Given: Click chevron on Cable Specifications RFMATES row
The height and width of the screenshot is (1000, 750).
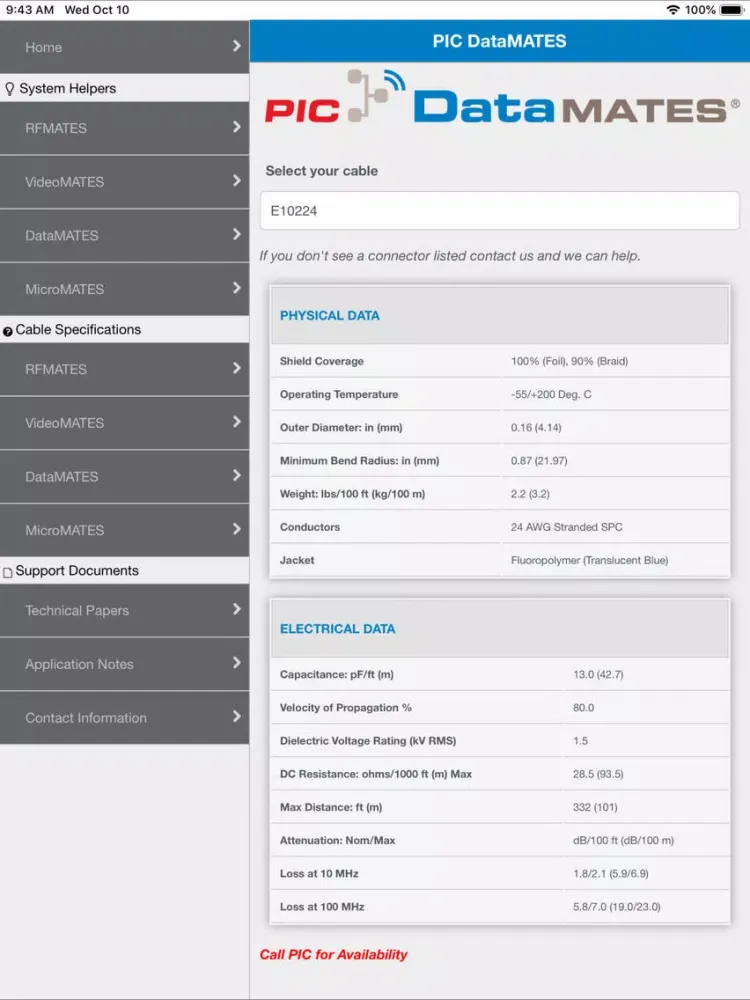Looking at the screenshot, I should coord(237,368).
